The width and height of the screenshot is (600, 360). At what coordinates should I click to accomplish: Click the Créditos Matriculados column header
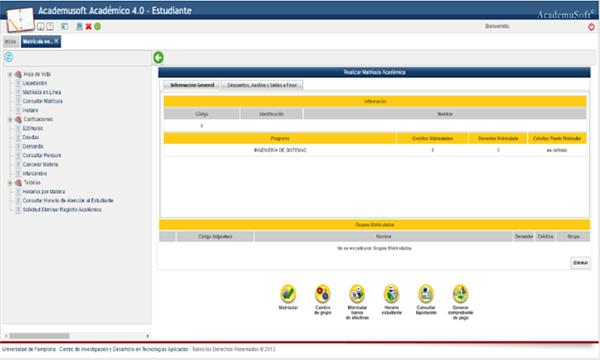tap(432, 138)
